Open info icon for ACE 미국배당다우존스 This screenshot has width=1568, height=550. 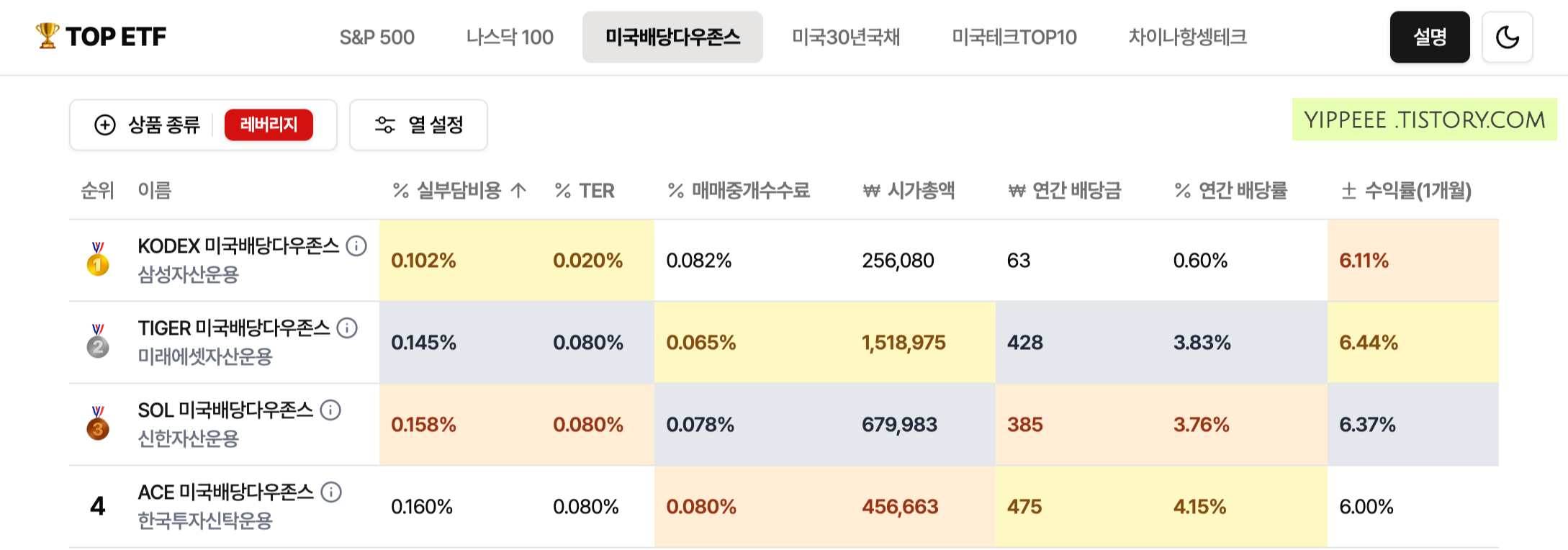coord(331,492)
